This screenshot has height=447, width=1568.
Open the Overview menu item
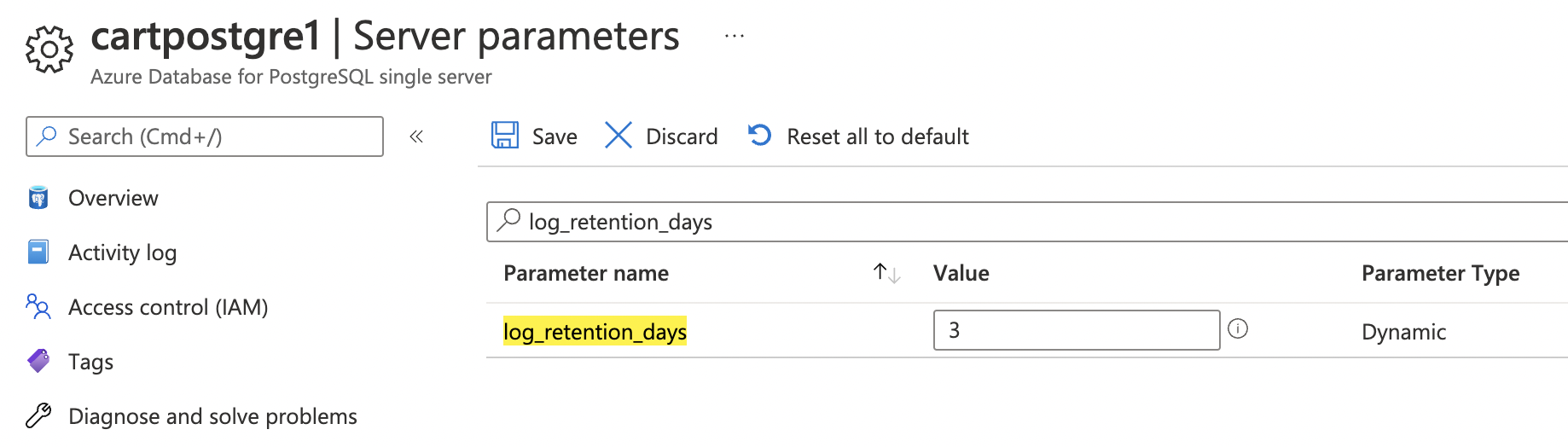click(x=113, y=198)
